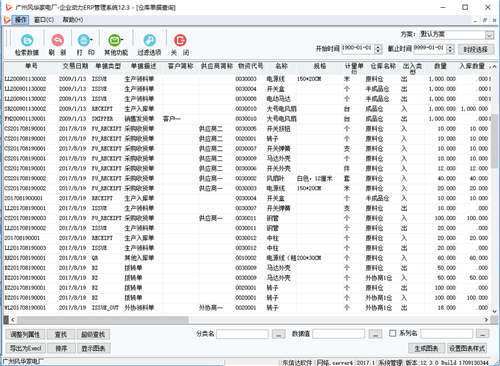Click the app logo in the title bar
The height and width of the screenshot is (366, 500).
point(8,7)
